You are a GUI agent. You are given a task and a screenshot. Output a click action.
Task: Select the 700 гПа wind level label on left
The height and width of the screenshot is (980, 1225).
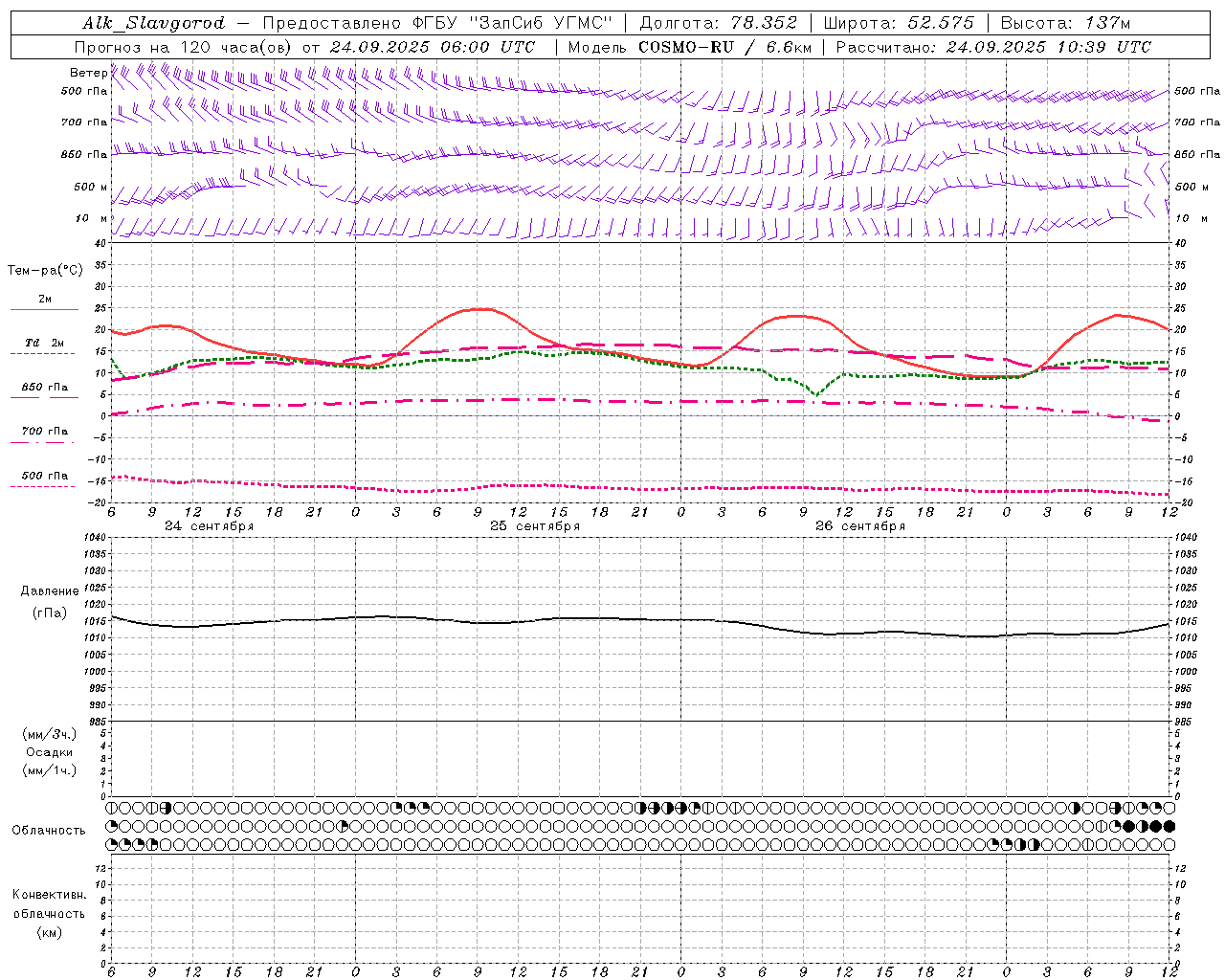click(x=84, y=122)
